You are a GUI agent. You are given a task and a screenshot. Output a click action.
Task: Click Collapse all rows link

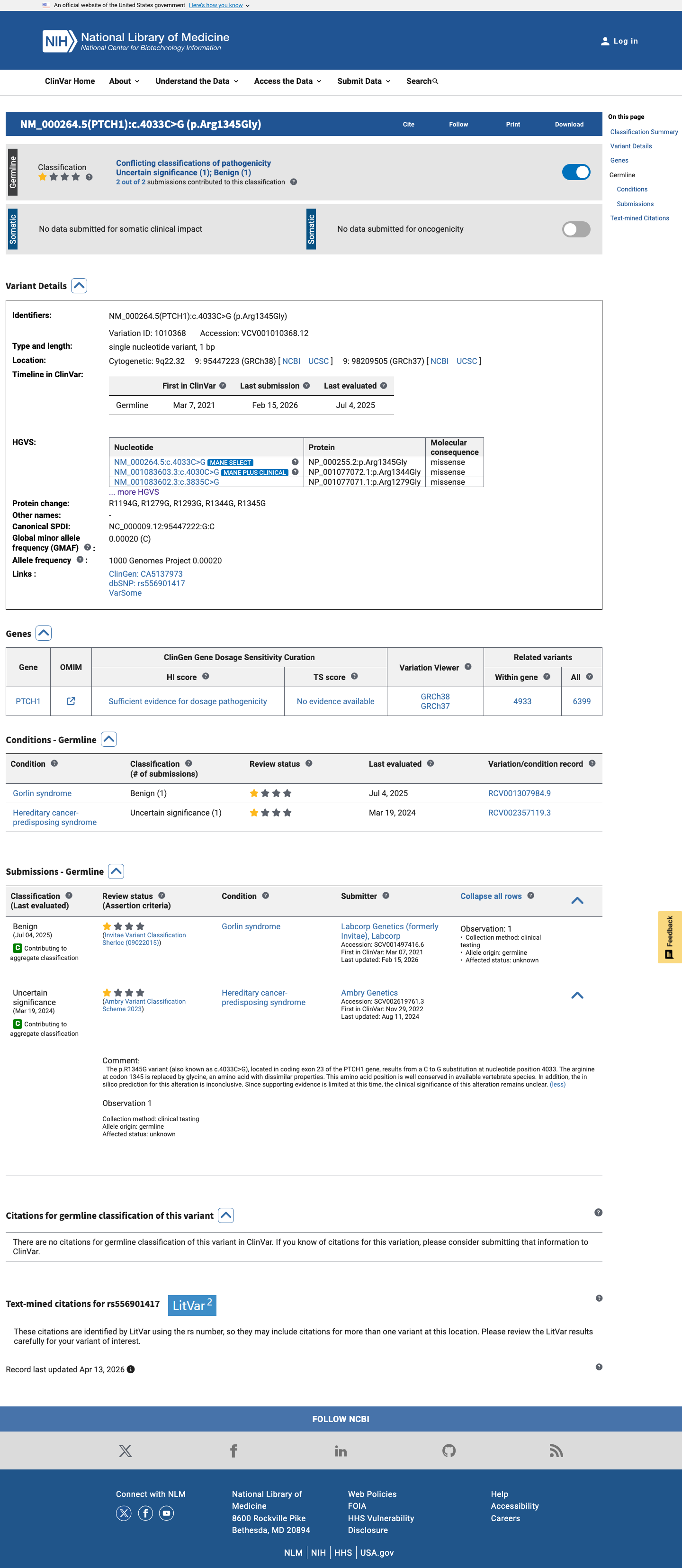coord(491,896)
